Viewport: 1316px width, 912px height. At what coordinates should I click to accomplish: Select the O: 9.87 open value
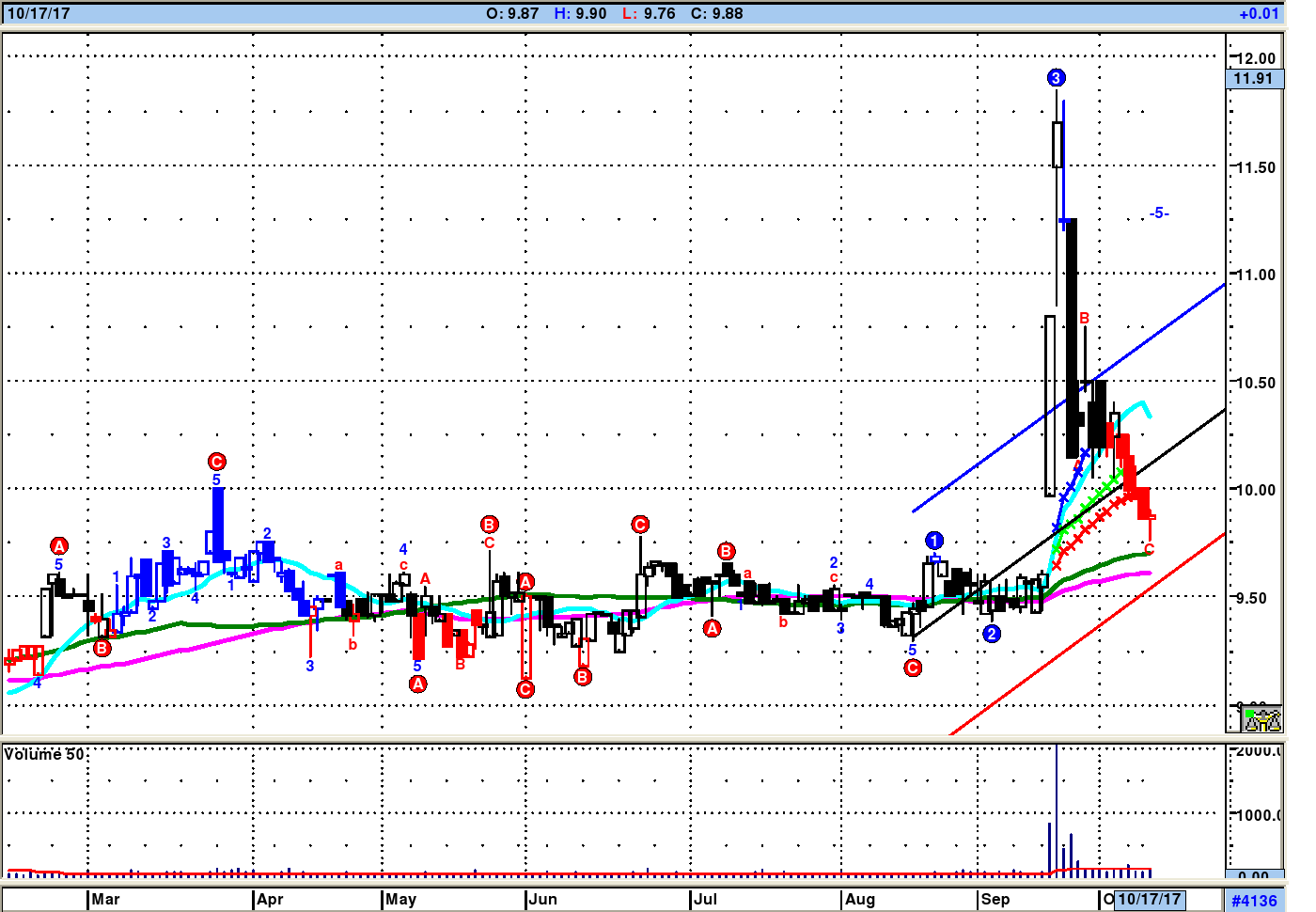(x=512, y=14)
